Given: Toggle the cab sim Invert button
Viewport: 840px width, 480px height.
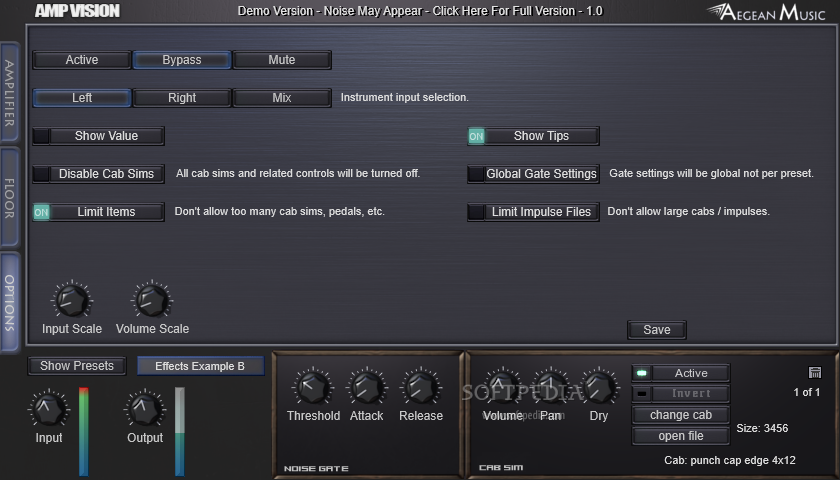Looking at the screenshot, I should tap(681, 394).
